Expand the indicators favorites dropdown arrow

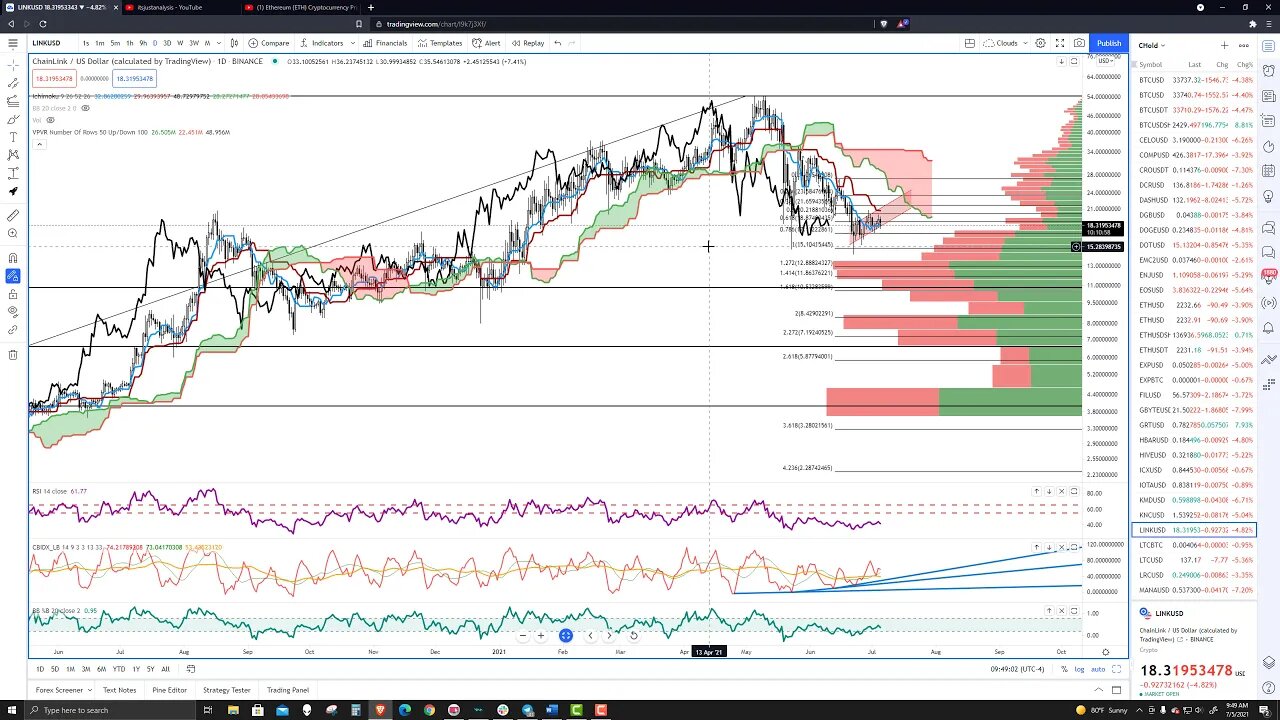(x=353, y=43)
